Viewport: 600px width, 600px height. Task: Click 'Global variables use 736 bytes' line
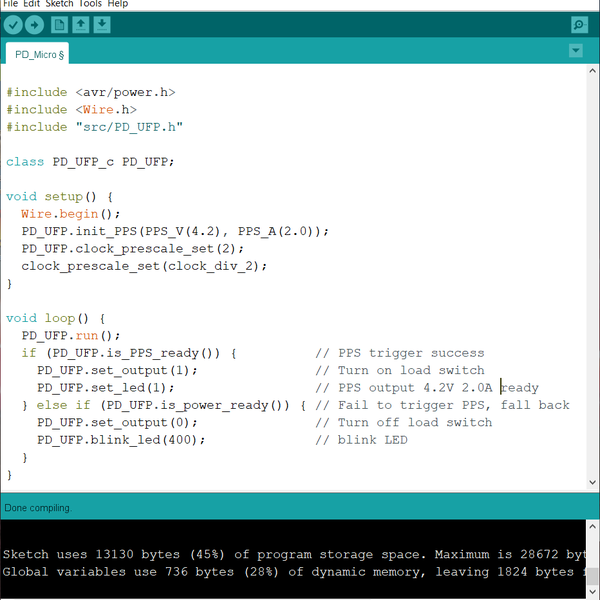(294, 572)
